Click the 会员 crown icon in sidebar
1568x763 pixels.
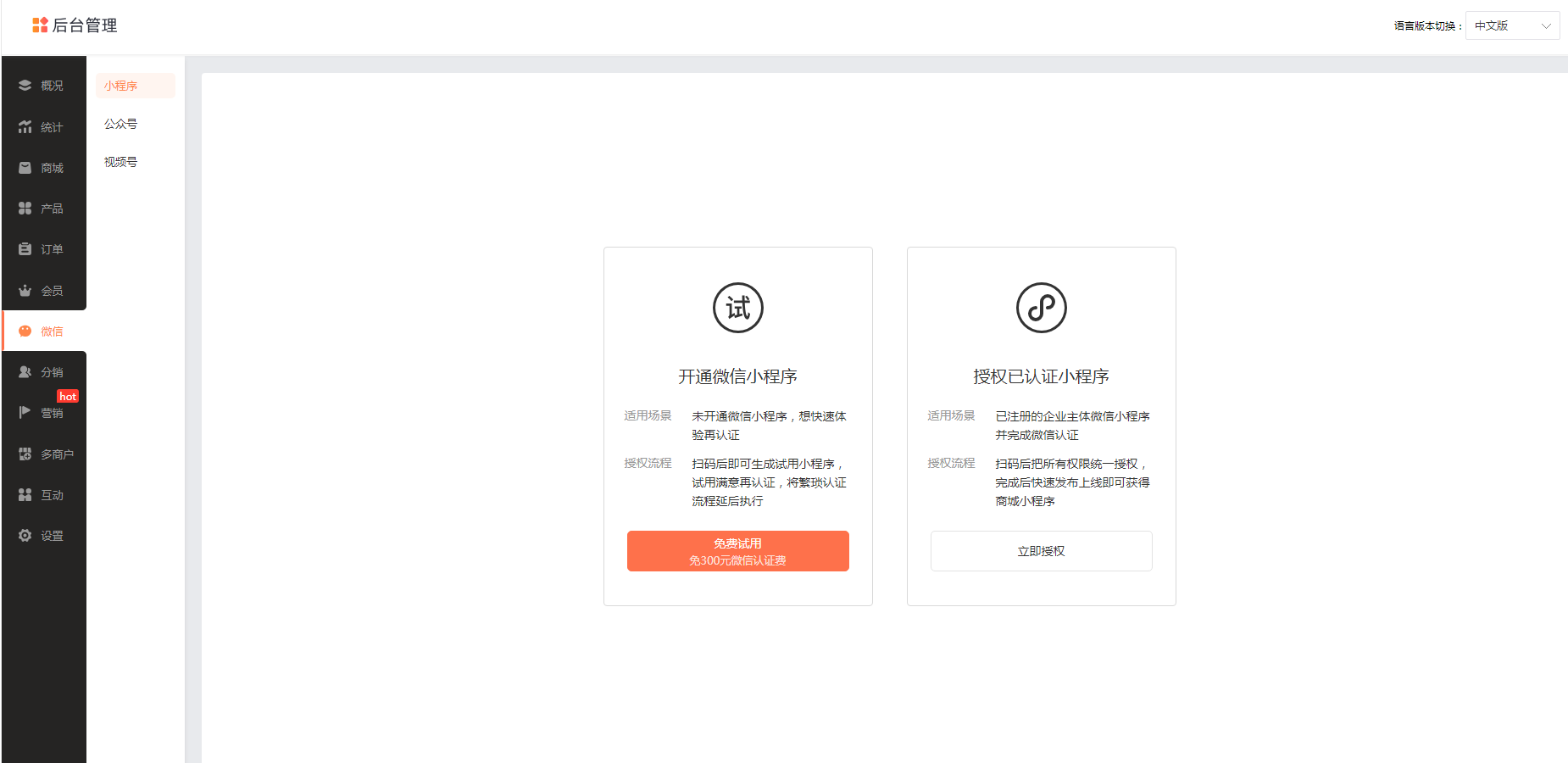(x=25, y=291)
